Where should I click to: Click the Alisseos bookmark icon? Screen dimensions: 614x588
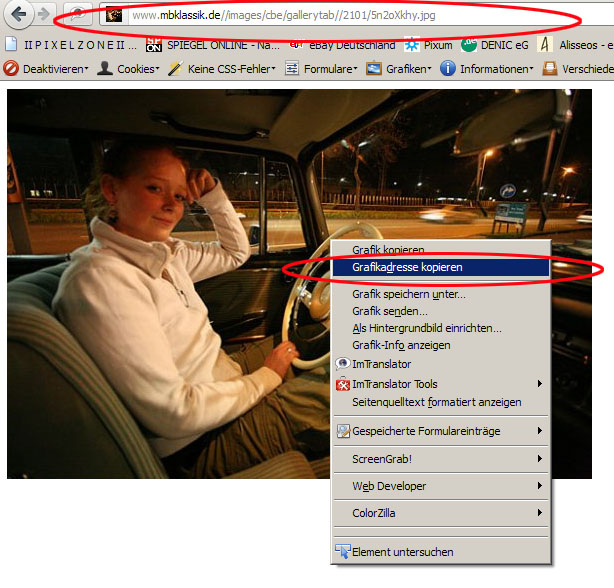click(545, 45)
